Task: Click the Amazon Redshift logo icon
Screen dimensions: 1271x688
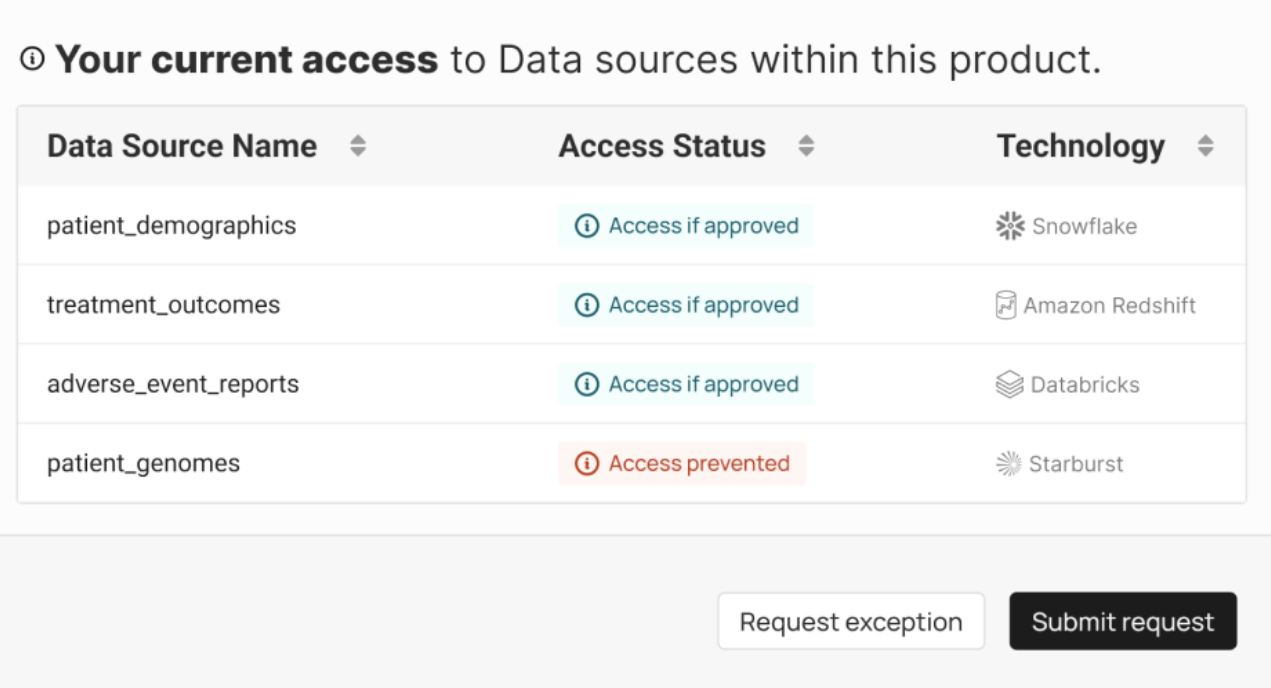Action: click(1006, 305)
